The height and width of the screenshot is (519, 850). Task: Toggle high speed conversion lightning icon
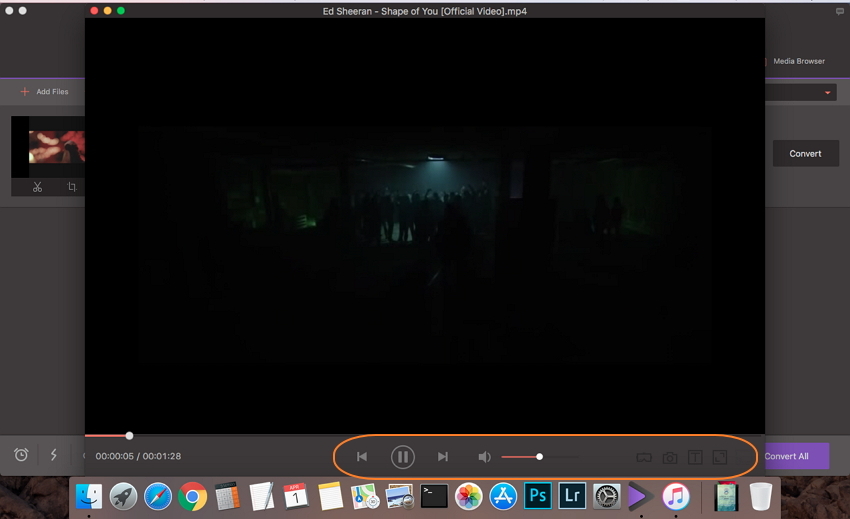[x=54, y=454]
